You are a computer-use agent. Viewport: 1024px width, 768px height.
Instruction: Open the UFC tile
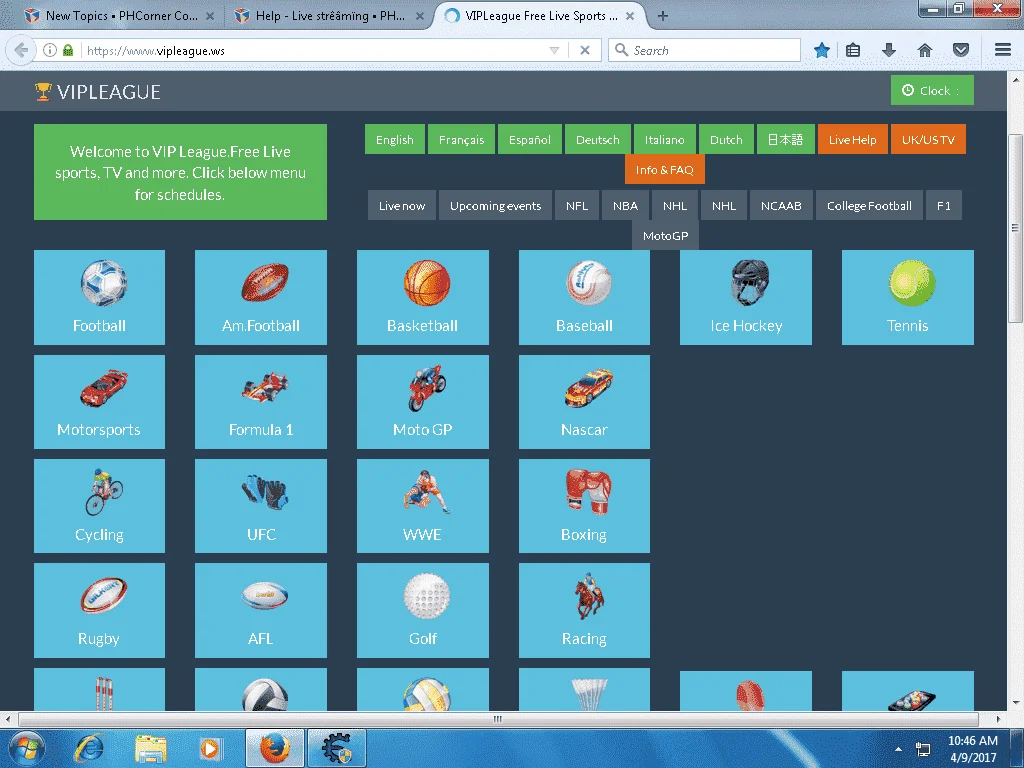pos(261,506)
